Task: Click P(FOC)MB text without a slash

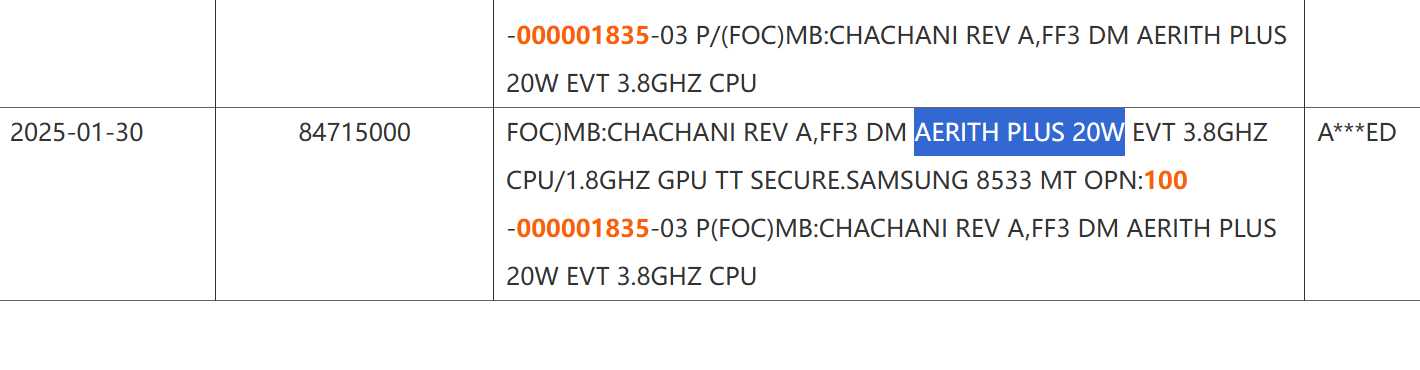Action: click(736, 229)
